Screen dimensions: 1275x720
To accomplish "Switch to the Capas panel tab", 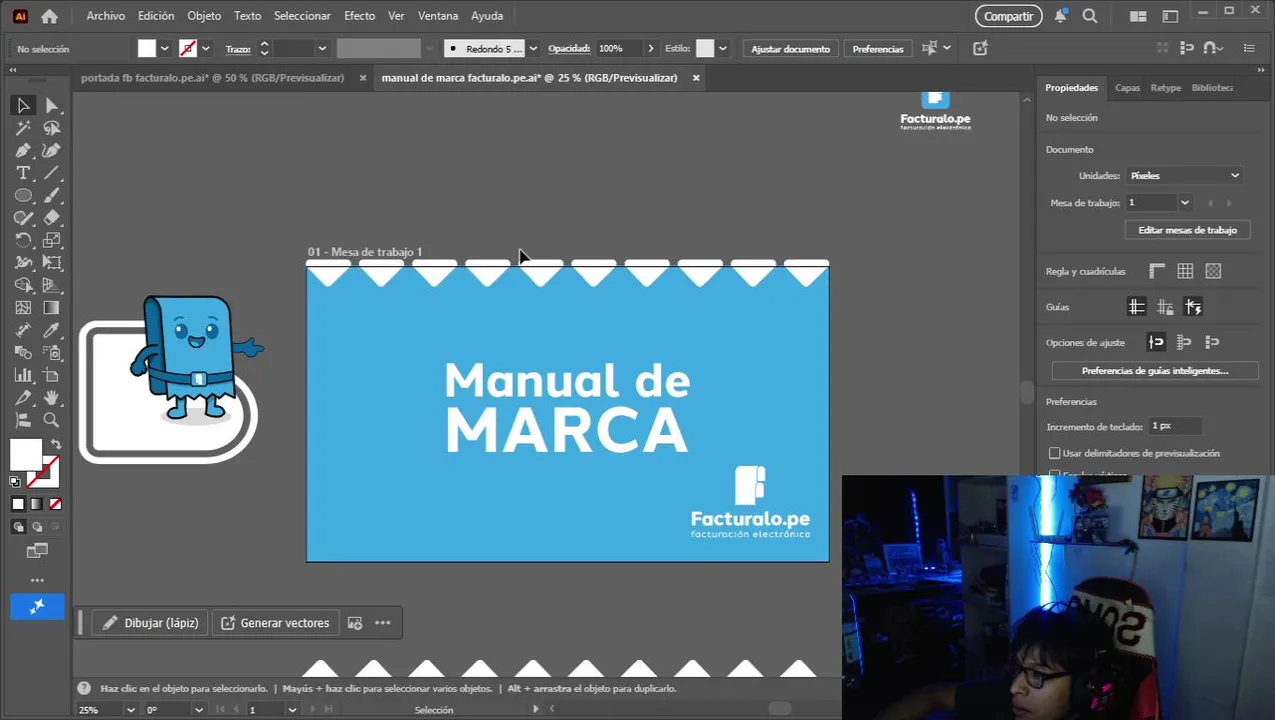I will point(1127,88).
